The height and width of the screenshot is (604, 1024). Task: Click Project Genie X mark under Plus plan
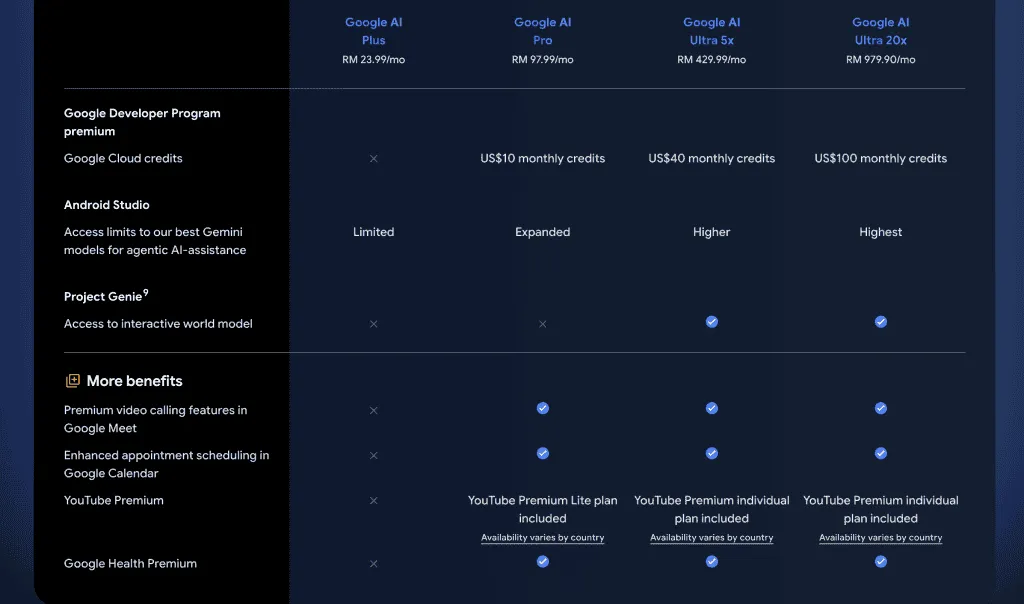[x=374, y=324]
